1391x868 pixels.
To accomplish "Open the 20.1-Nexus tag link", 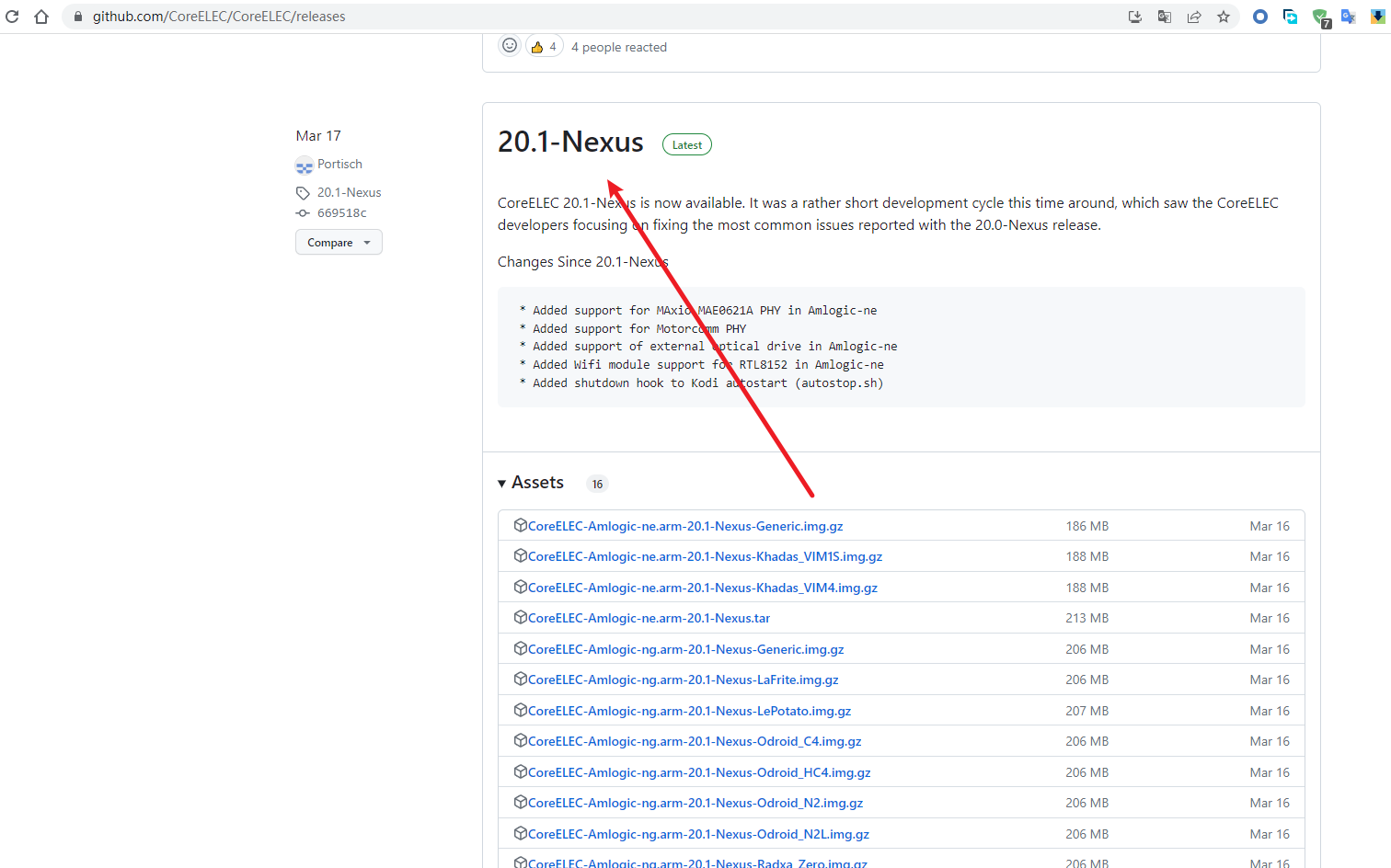I will point(349,193).
